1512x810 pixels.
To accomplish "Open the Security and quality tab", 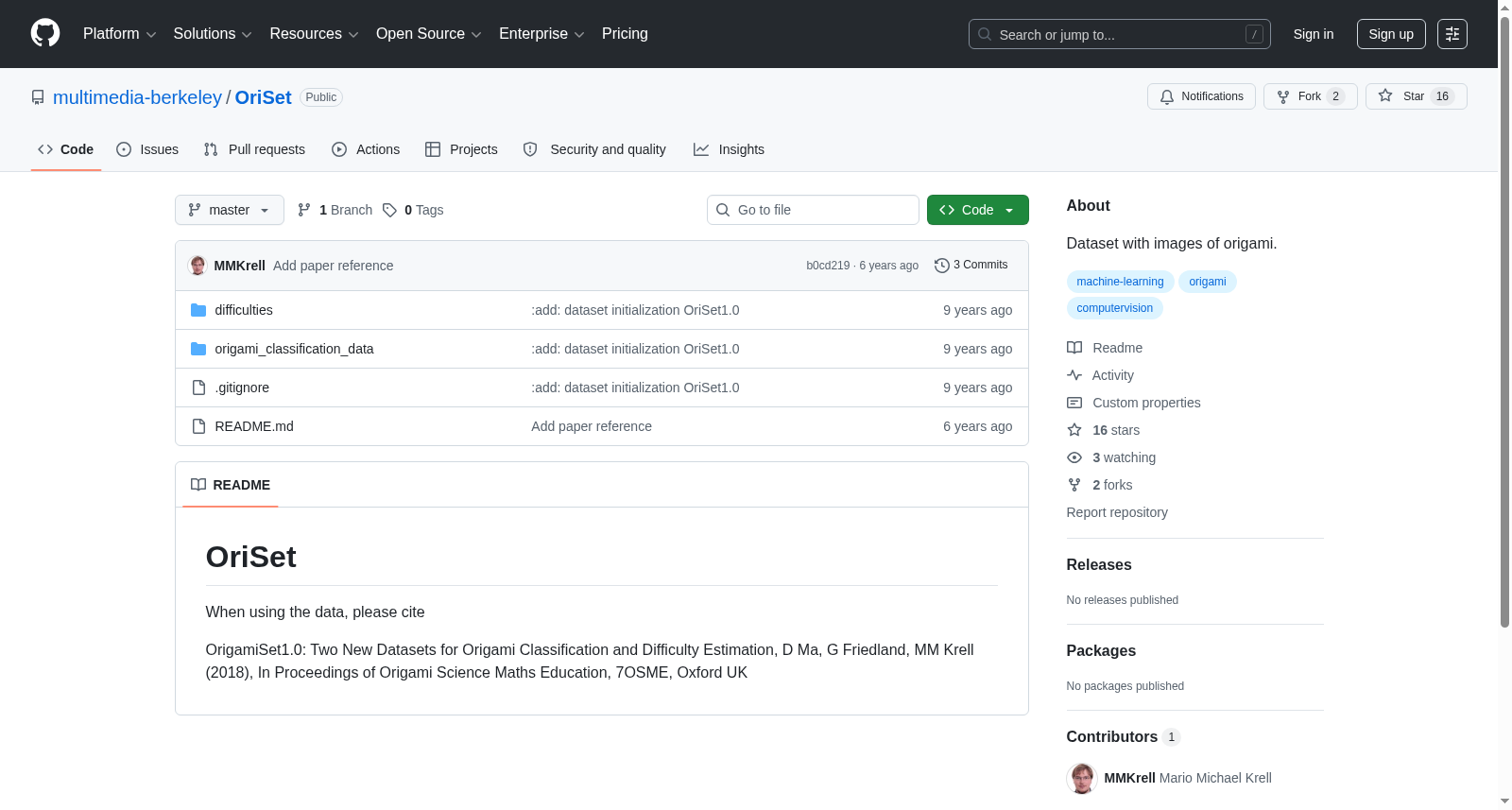I will pyautogui.click(x=594, y=149).
